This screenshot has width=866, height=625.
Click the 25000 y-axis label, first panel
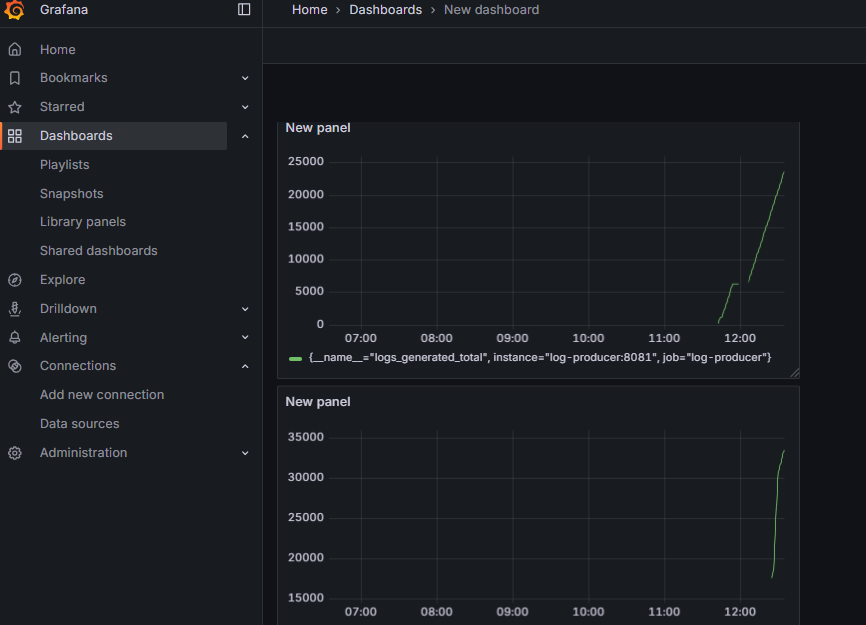[x=305, y=161]
